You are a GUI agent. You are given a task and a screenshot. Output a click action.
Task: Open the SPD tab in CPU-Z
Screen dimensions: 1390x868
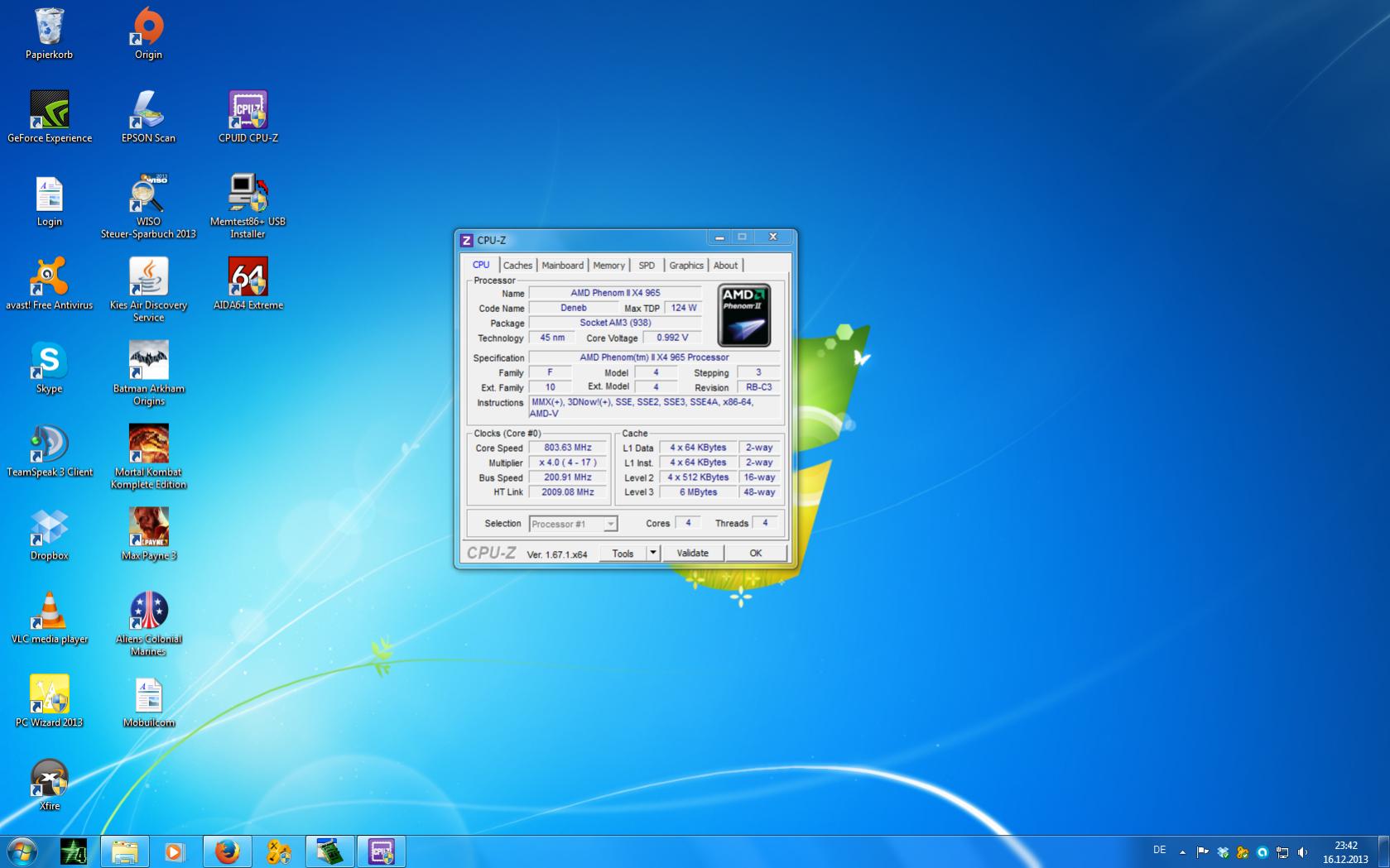(x=647, y=266)
